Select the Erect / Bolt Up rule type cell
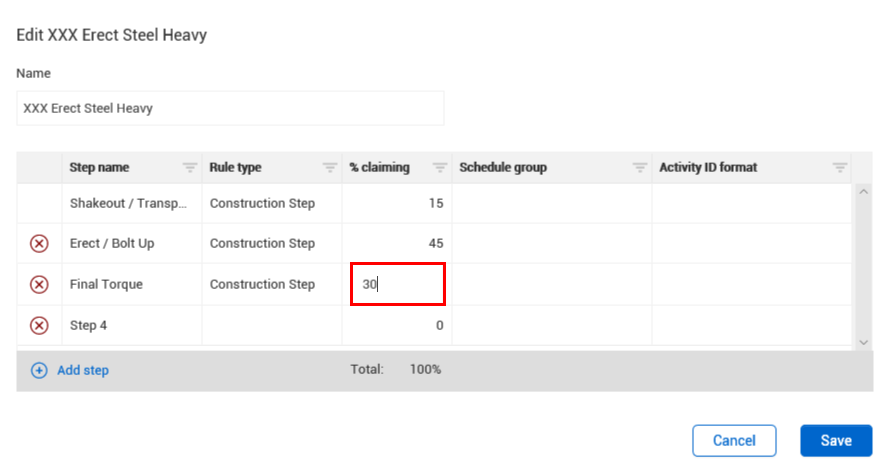The width and height of the screenshot is (891, 466). click(272, 244)
